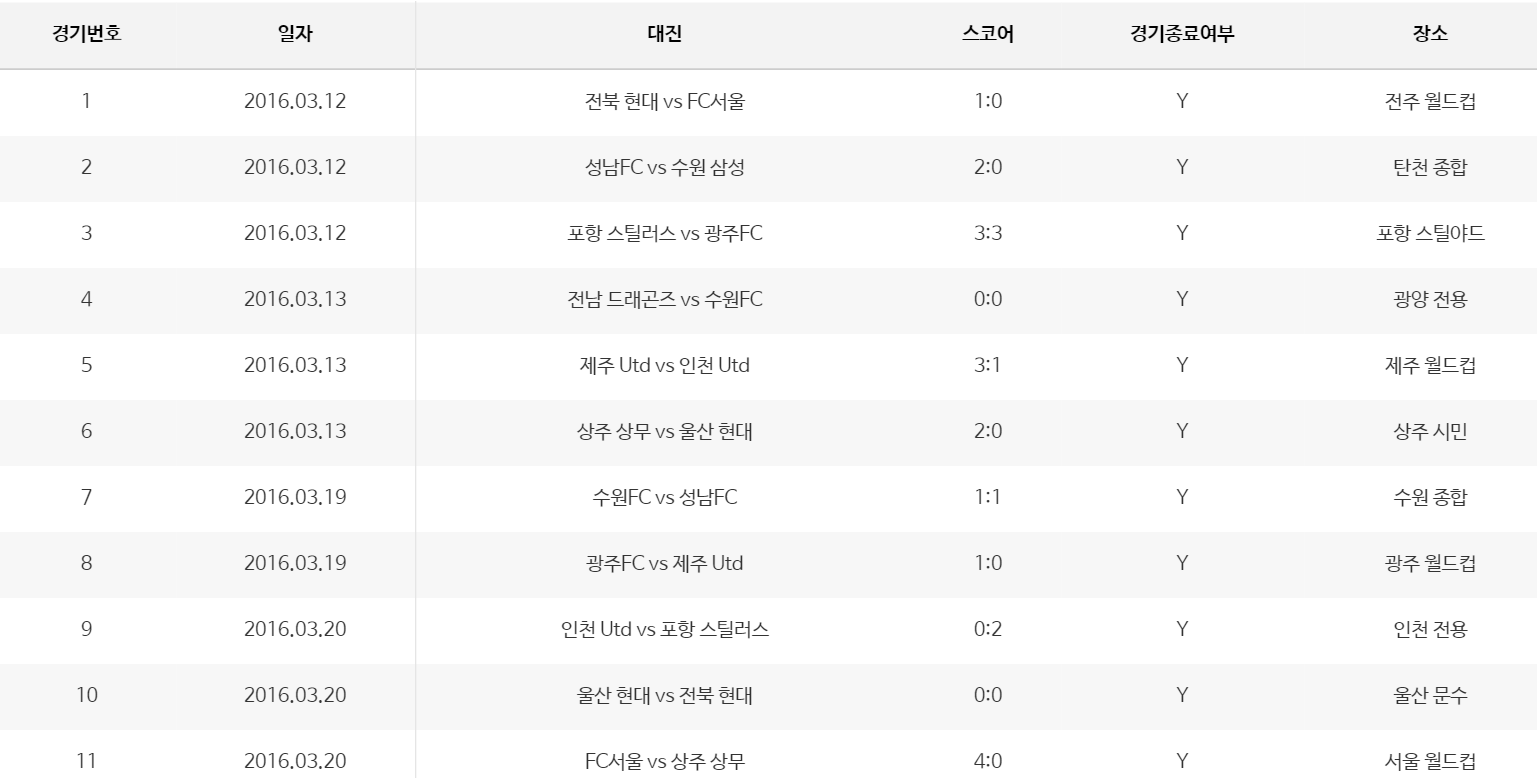Click the 전주 월드컵 venue cell

(1430, 101)
